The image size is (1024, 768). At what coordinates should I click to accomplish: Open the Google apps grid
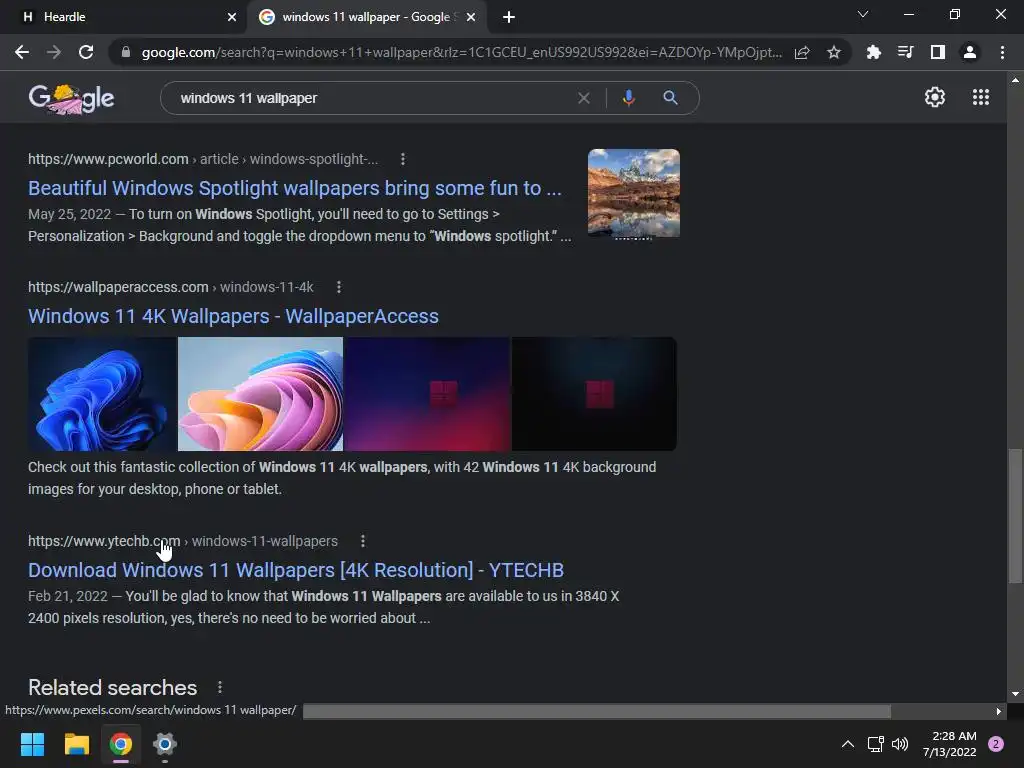(x=981, y=97)
